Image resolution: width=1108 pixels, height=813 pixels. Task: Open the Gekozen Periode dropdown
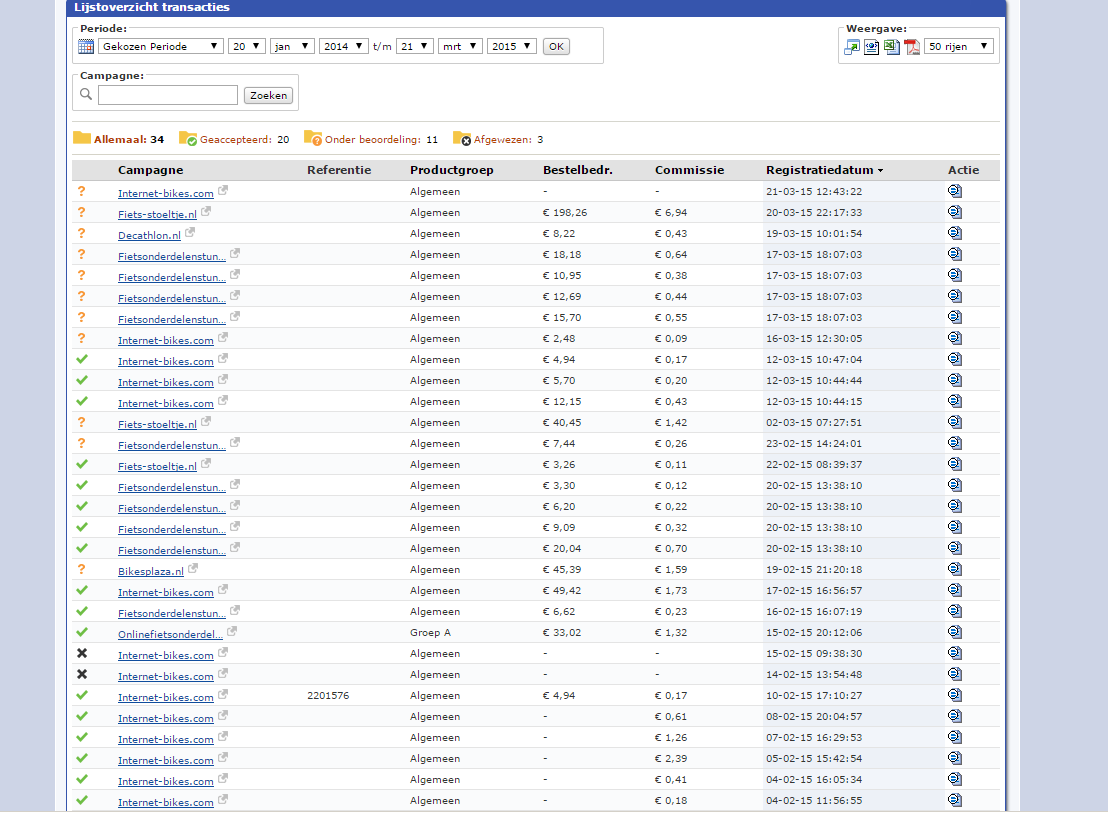pyautogui.click(x=160, y=47)
